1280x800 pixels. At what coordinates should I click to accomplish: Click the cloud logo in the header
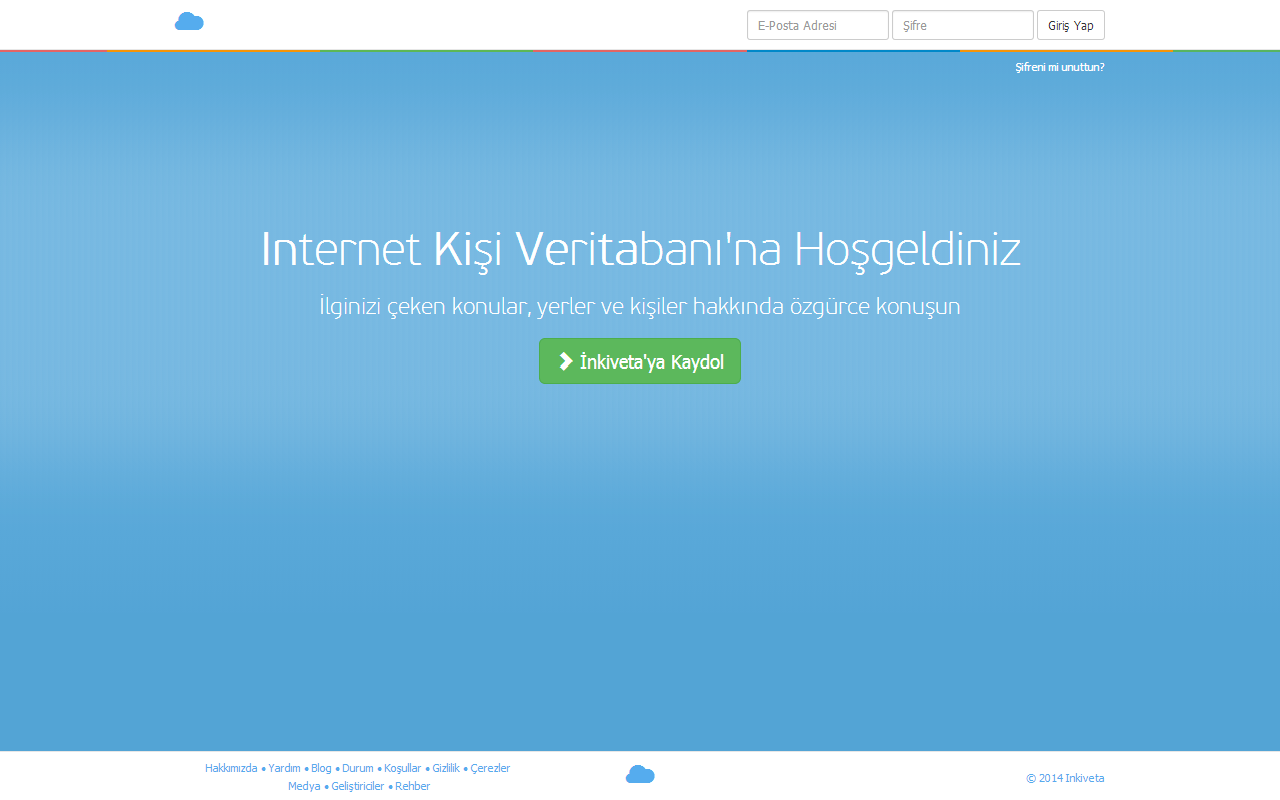(x=189, y=22)
